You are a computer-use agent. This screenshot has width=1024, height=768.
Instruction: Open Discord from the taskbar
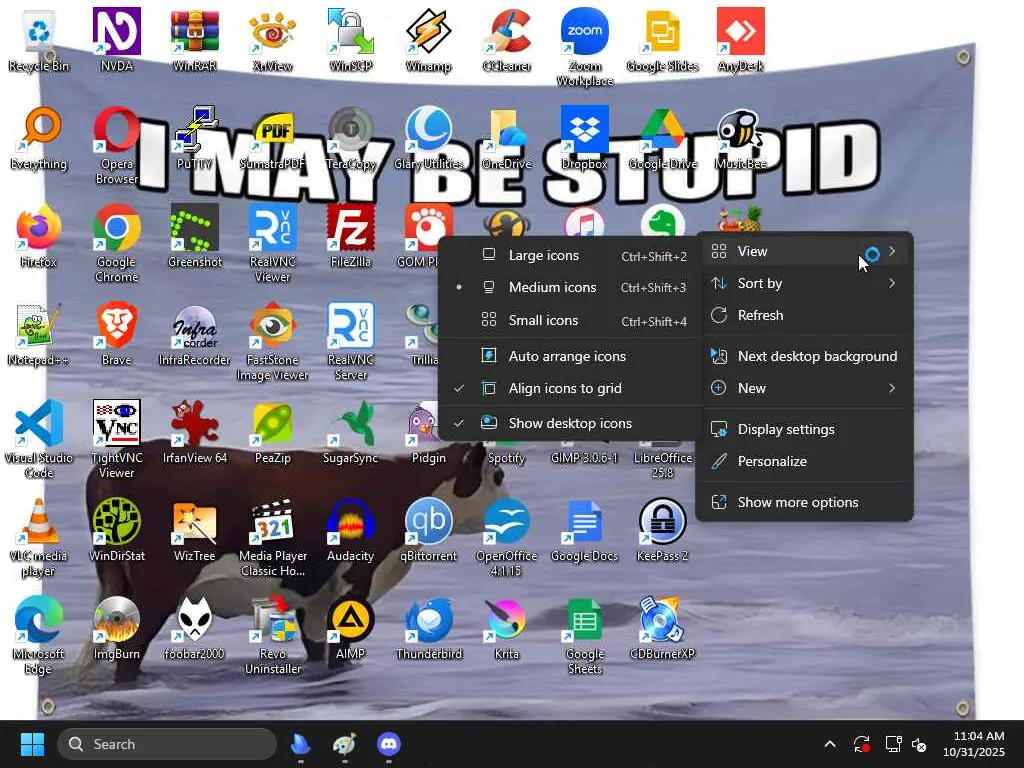pos(389,744)
